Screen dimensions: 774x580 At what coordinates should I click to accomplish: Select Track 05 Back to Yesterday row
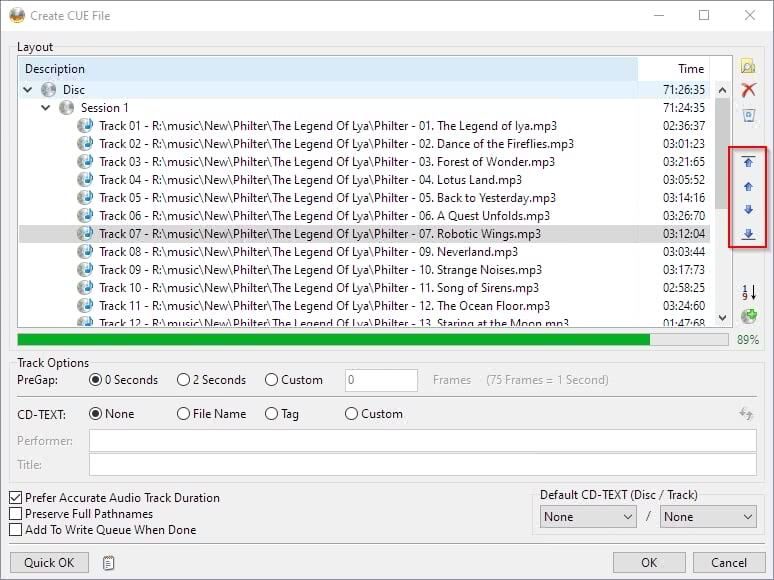click(364, 198)
